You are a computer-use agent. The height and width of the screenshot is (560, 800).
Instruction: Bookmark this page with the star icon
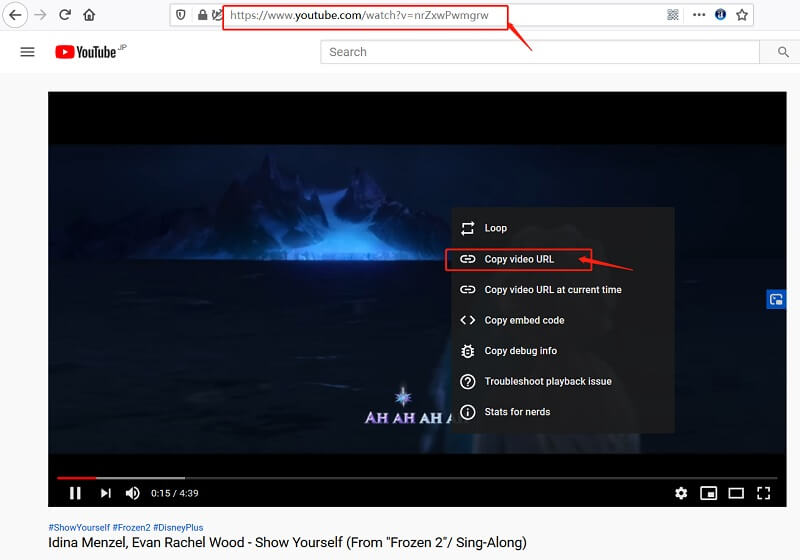pyautogui.click(x=742, y=15)
